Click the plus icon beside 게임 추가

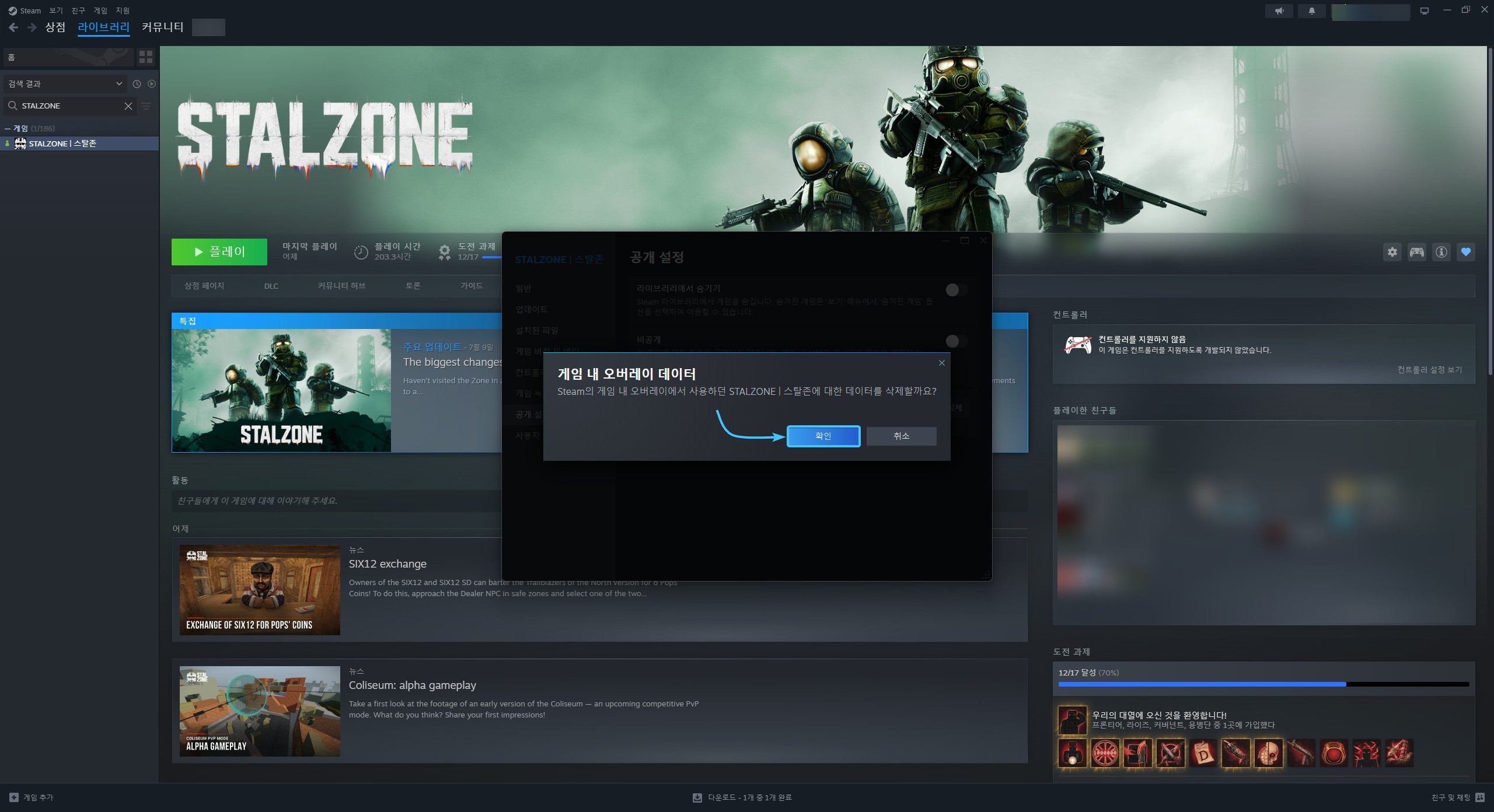14,797
